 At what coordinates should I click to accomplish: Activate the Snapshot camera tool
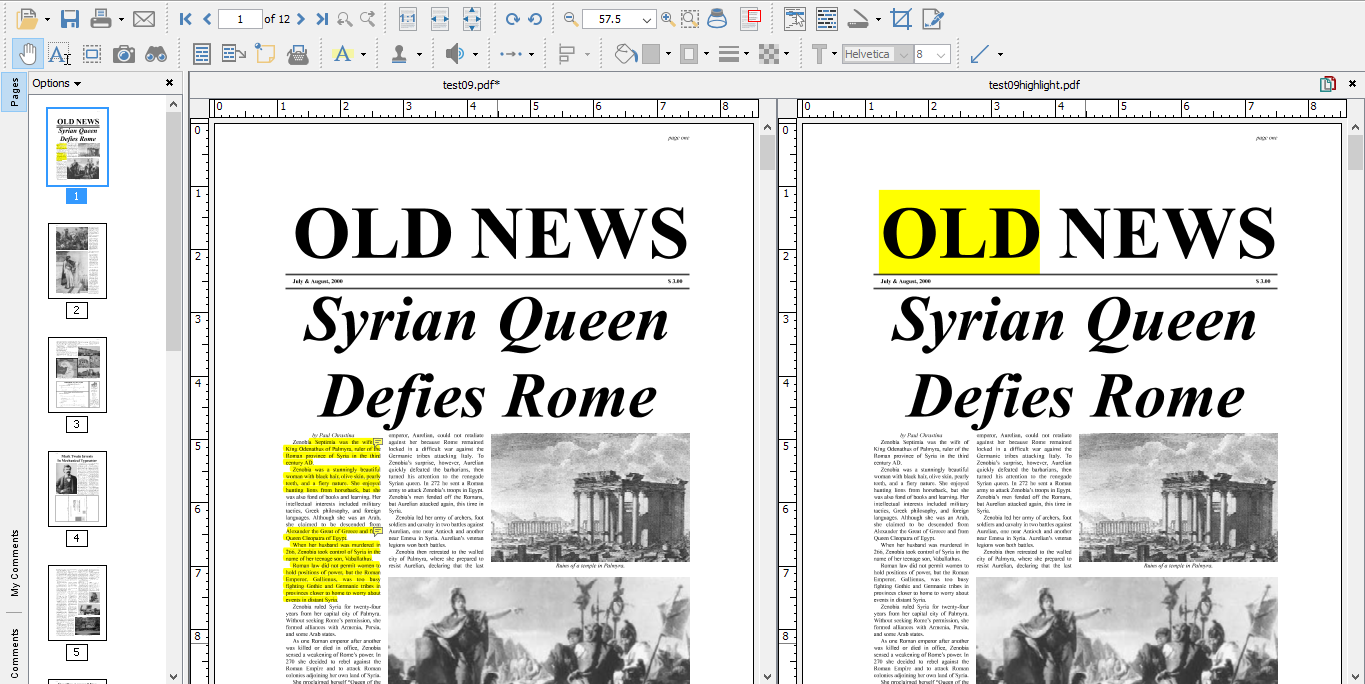click(x=124, y=53)
